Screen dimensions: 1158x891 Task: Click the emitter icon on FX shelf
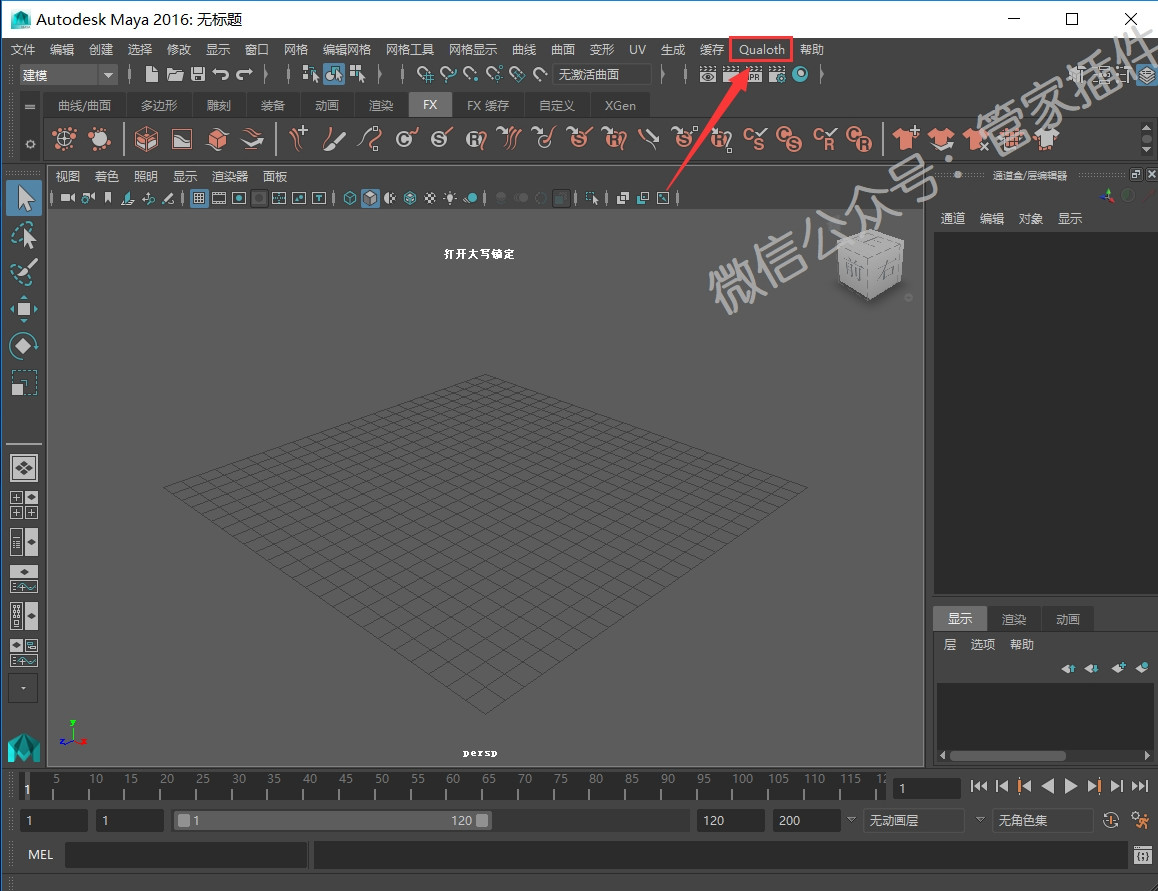click(64, 138)
